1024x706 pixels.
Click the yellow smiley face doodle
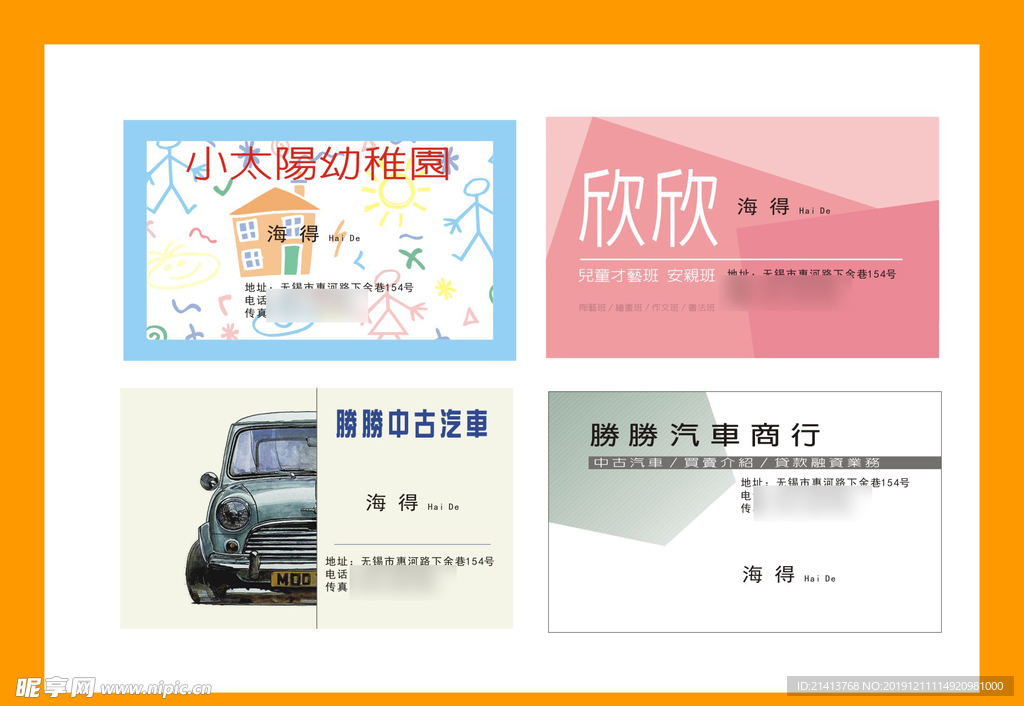point(181,266)
